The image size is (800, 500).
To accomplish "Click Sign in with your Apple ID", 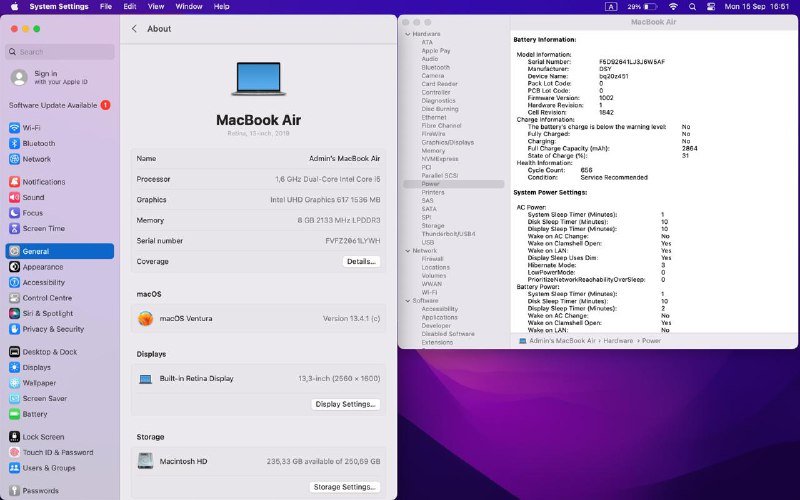I will coord(49,77).
